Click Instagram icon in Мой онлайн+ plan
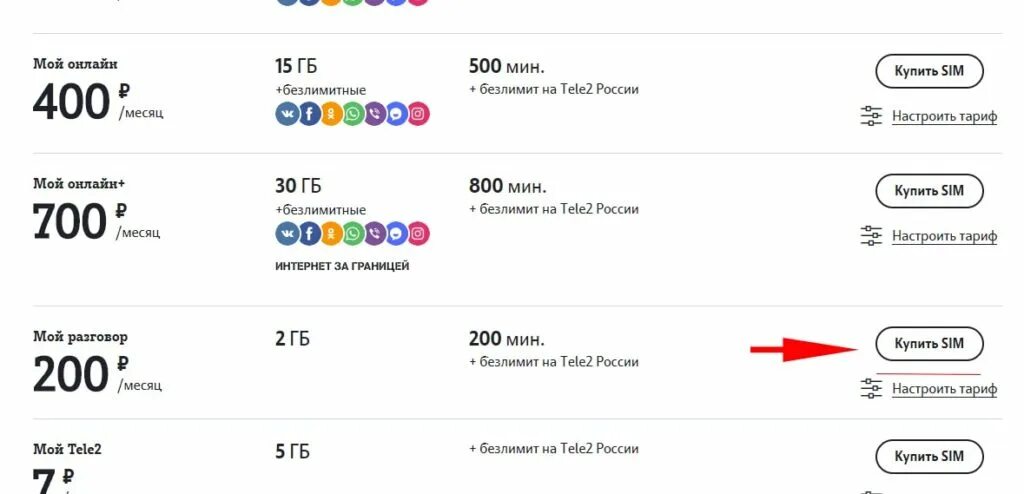Image resolution: width=1024 pixels, height=494 pixels. coord(419,234)
